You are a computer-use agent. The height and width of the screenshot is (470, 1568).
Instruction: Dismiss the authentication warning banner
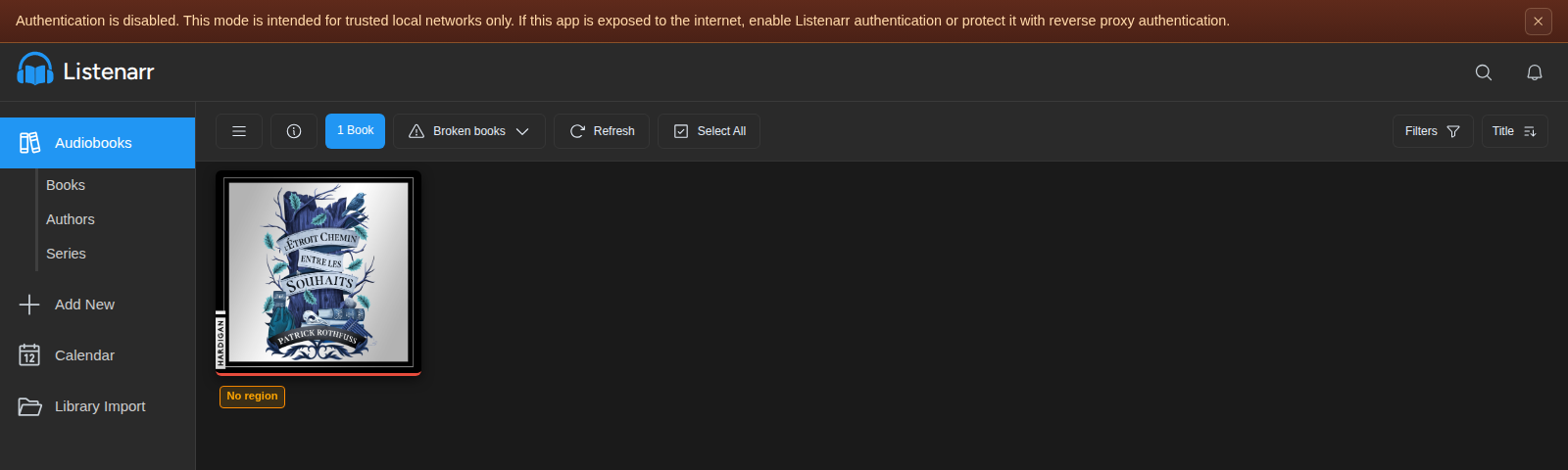[x=1539, y=21]
